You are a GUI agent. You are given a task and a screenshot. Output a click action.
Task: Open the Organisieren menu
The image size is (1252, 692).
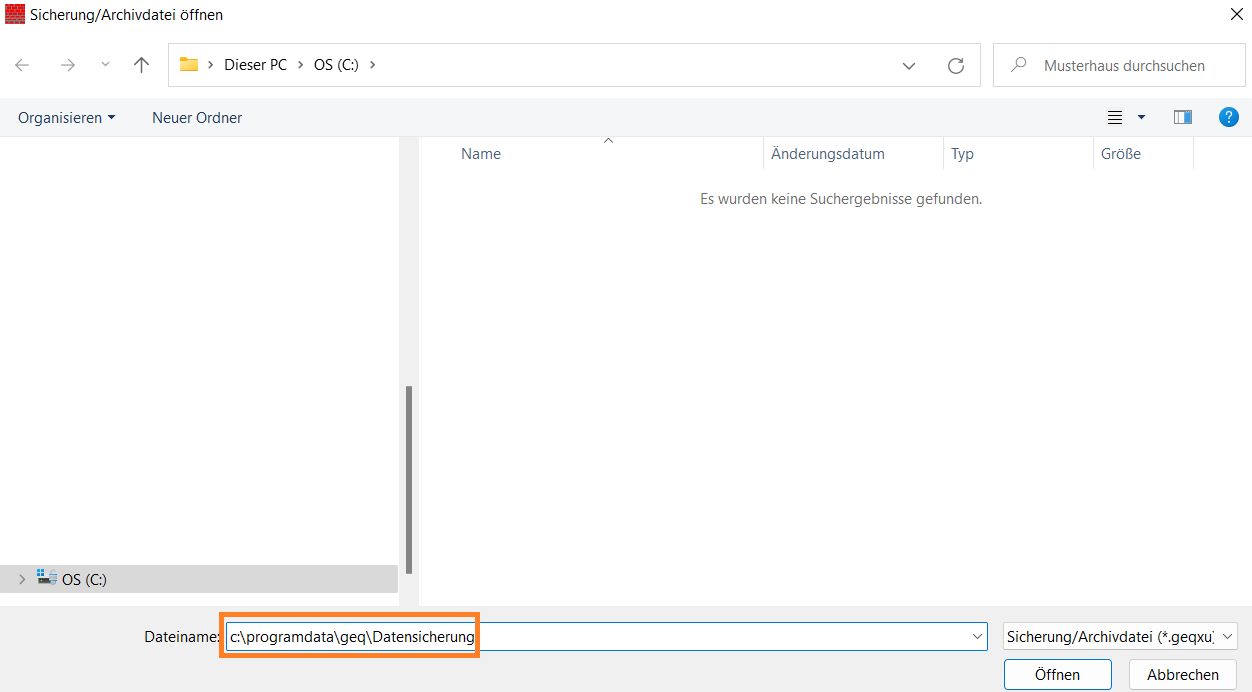[x=66, y=117]
